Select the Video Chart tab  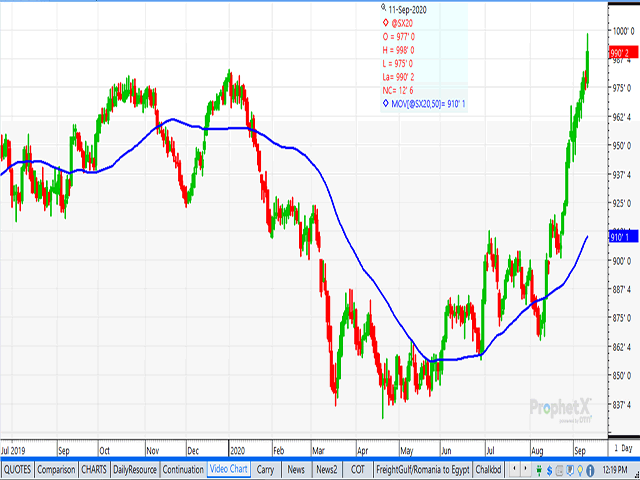click(229, 469)
